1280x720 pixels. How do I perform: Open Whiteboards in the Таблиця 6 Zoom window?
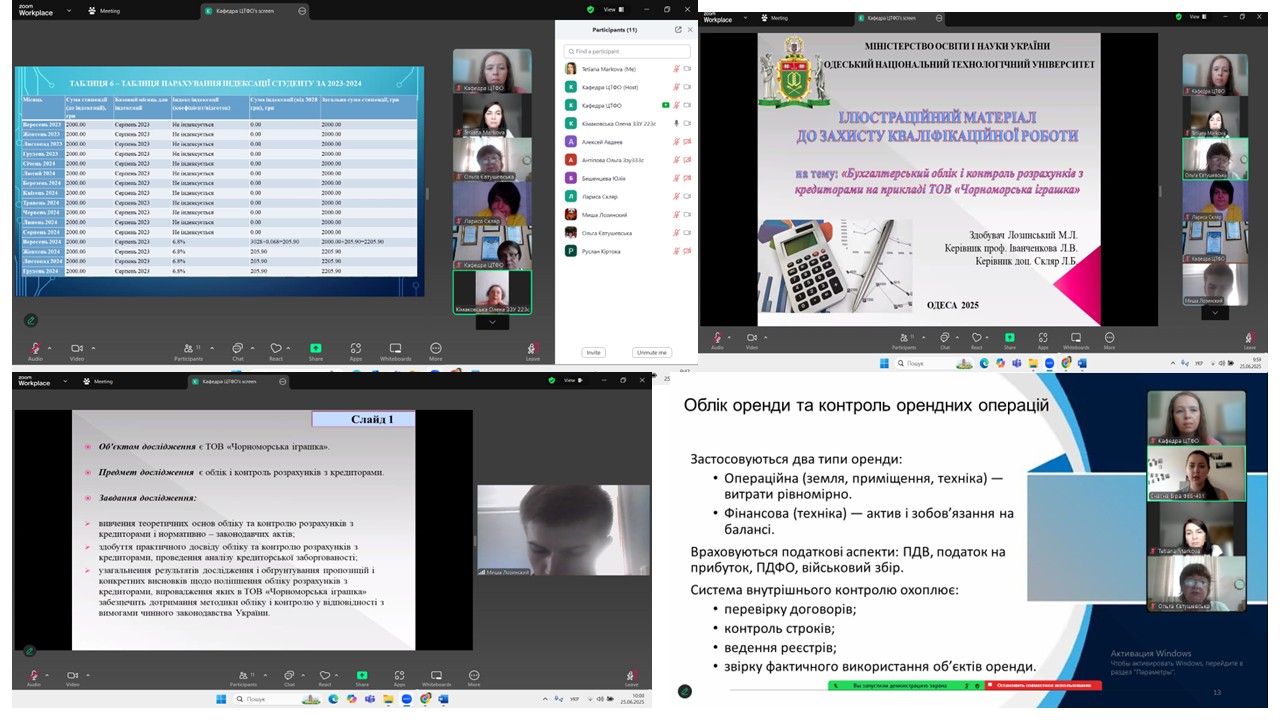(395, 351)
